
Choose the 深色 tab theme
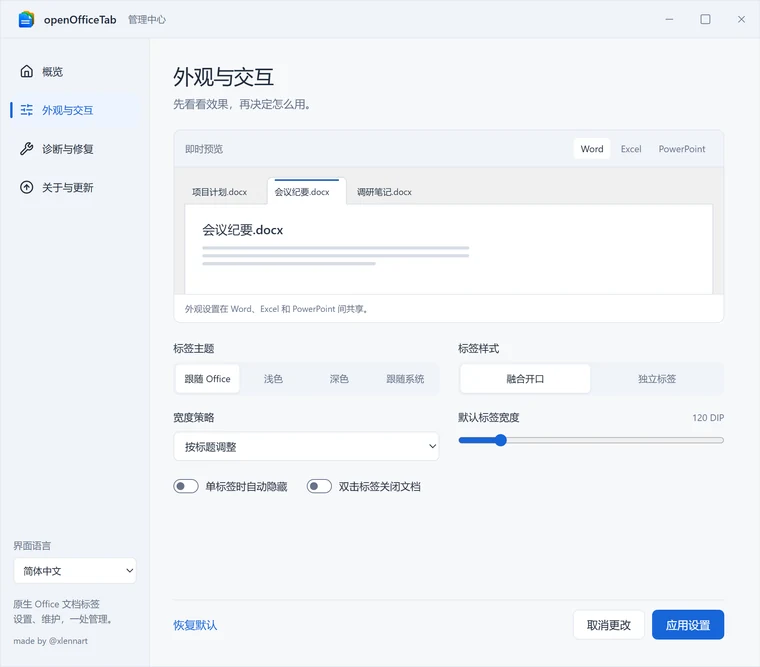point(339,379)
